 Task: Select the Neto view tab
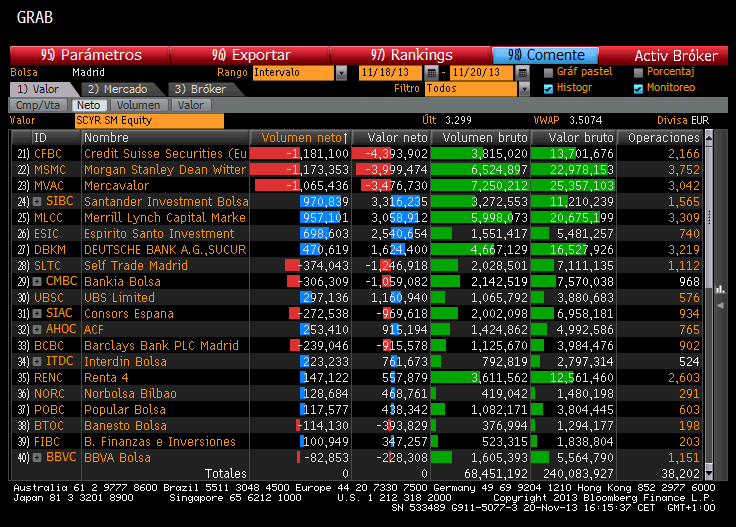89,105
